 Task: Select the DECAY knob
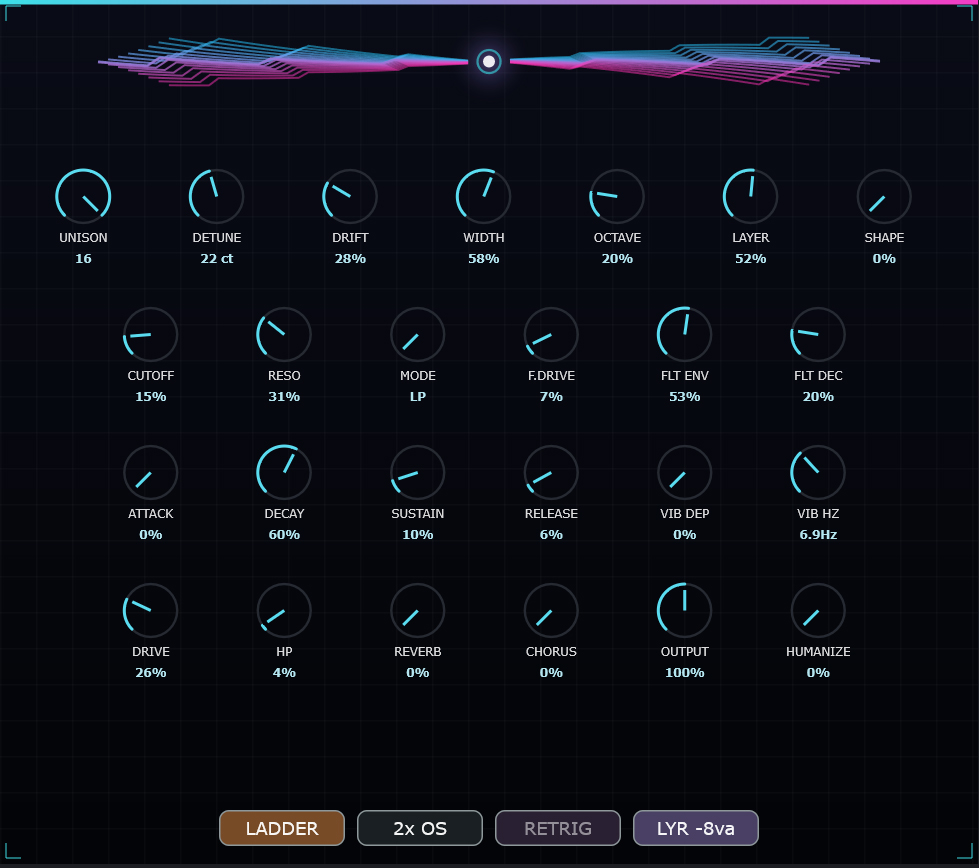pyautogui.click(x=284, y=473)
